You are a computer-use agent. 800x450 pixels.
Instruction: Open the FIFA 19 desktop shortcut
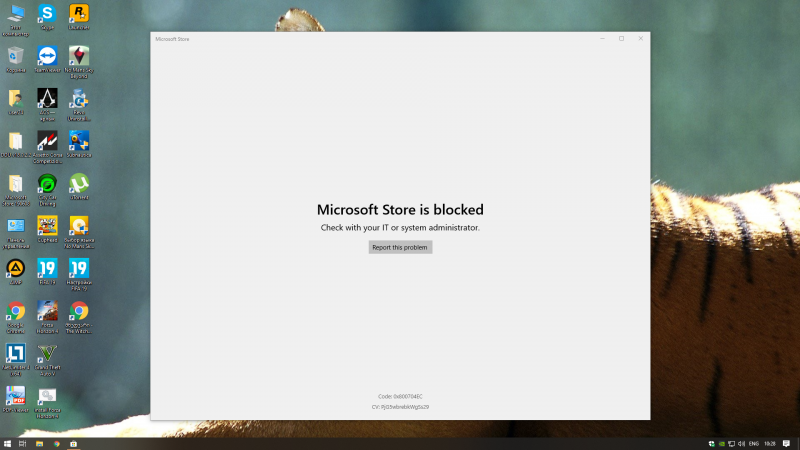[47, 268]
